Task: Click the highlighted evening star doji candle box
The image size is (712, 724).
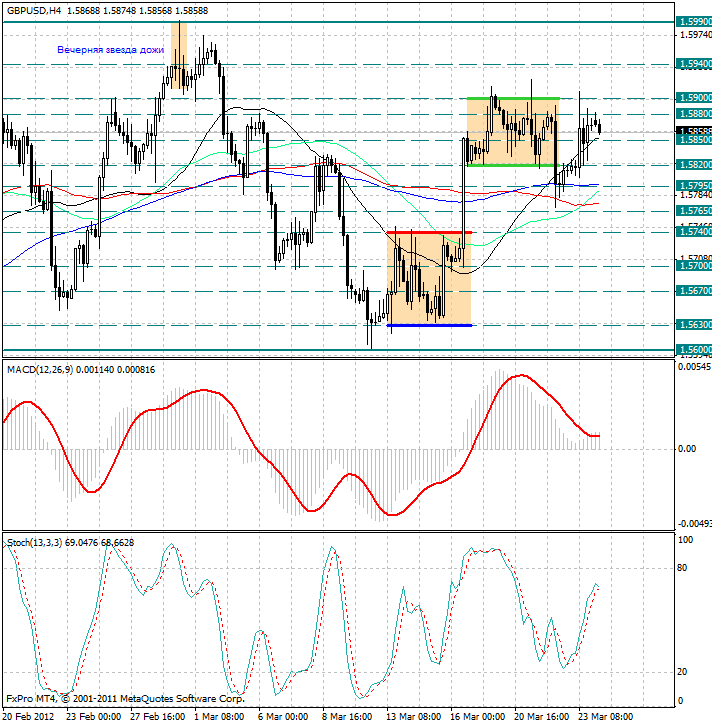Action: tap(179, 55)
